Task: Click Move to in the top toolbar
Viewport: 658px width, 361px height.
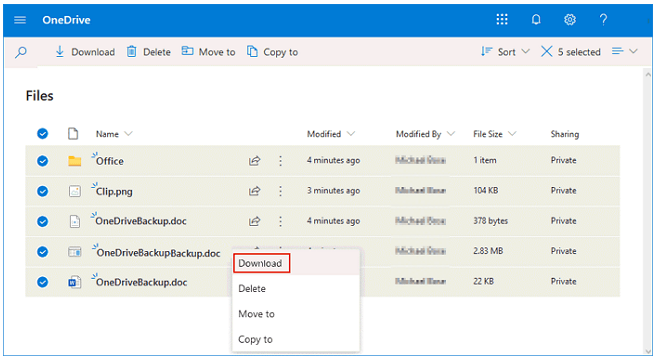Action: click(x=208, y=52)
